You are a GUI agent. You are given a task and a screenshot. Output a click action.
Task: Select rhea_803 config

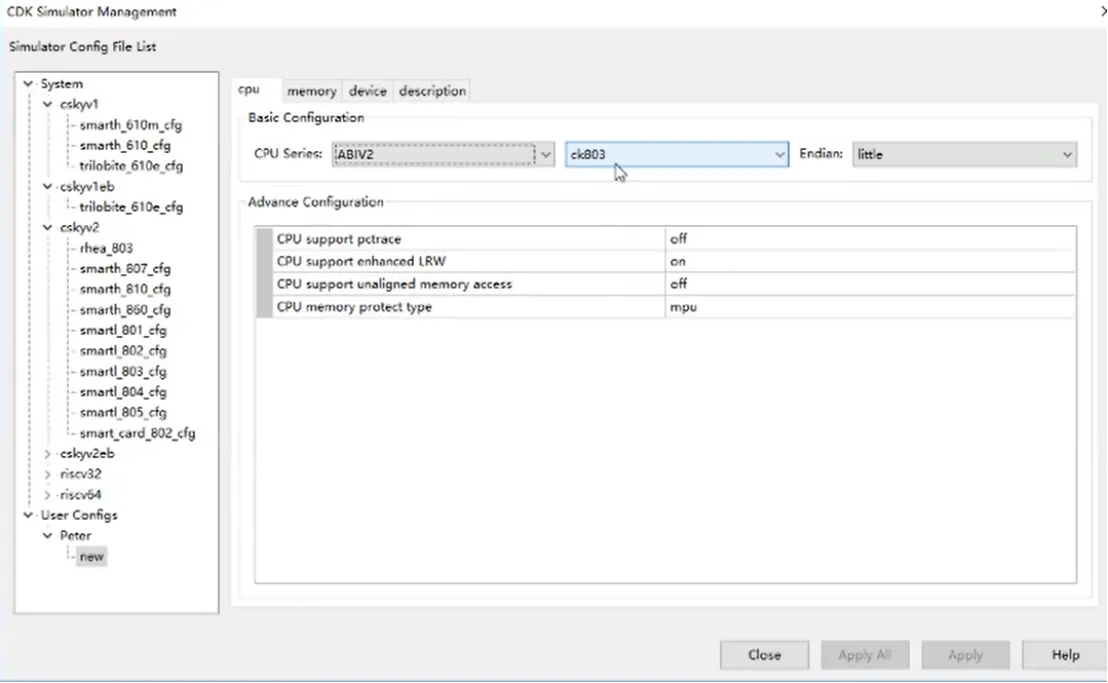pos(106,249)
